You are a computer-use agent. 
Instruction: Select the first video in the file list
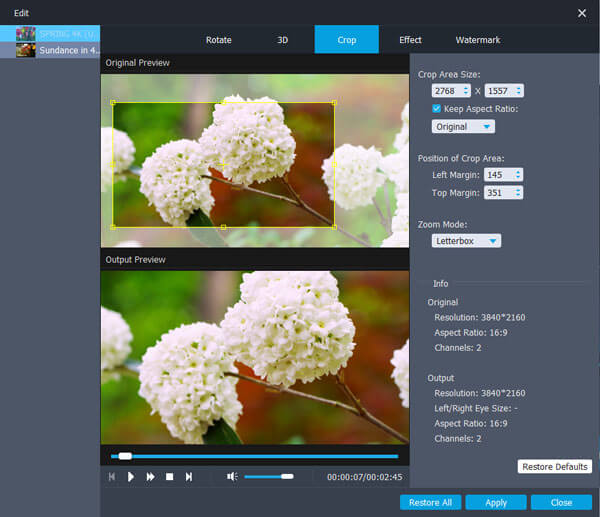[x=50, y=34]
